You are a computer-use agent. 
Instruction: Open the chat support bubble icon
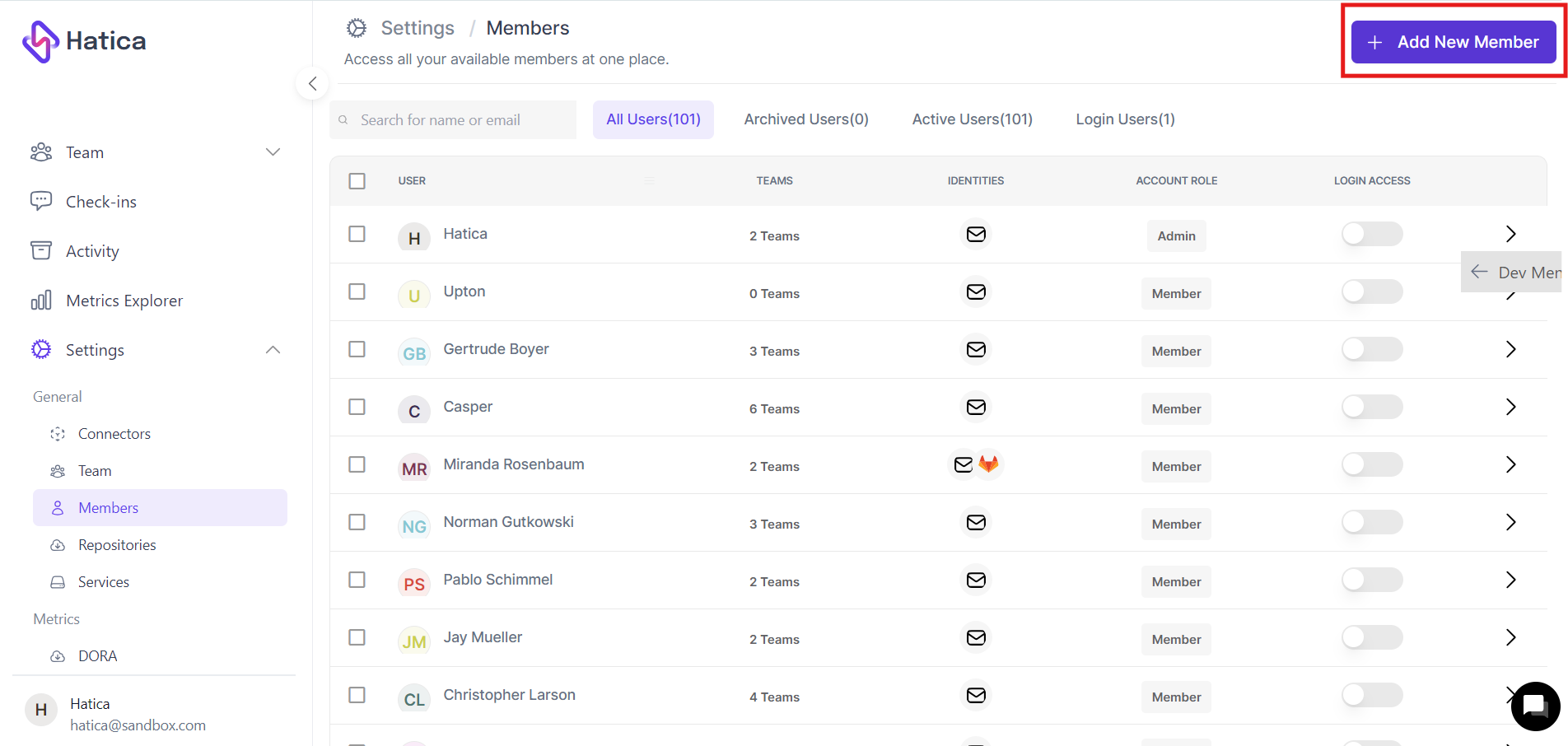pos(1536,706)
